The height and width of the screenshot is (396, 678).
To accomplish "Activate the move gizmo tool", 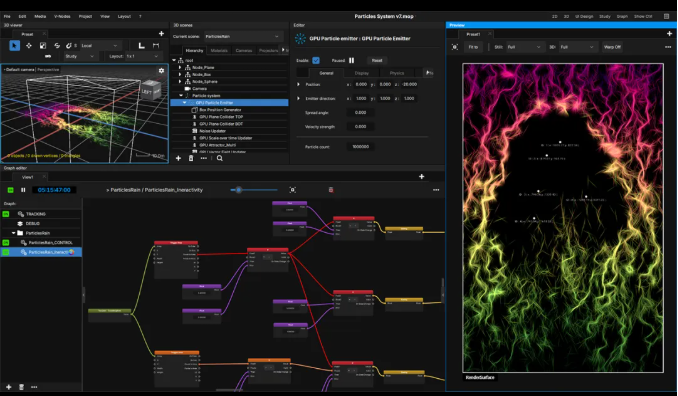I will click(29, 45).
